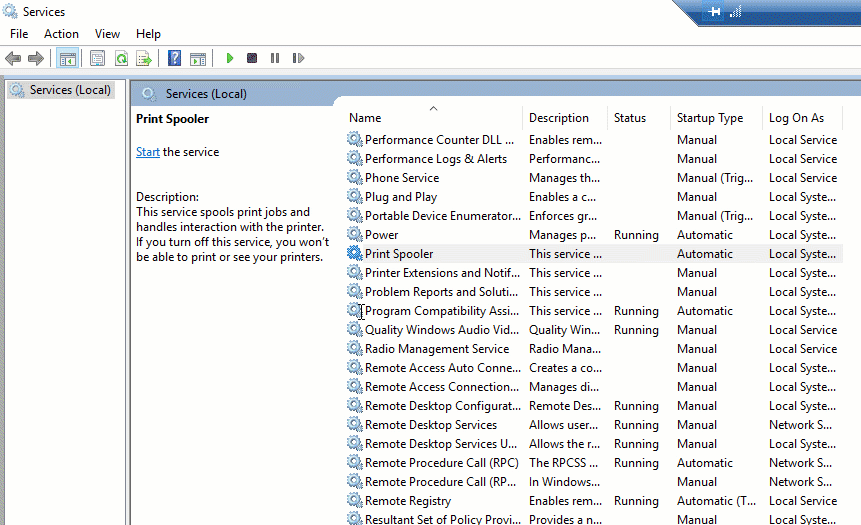
Task: Open the View menu
Action: [107, 34]
